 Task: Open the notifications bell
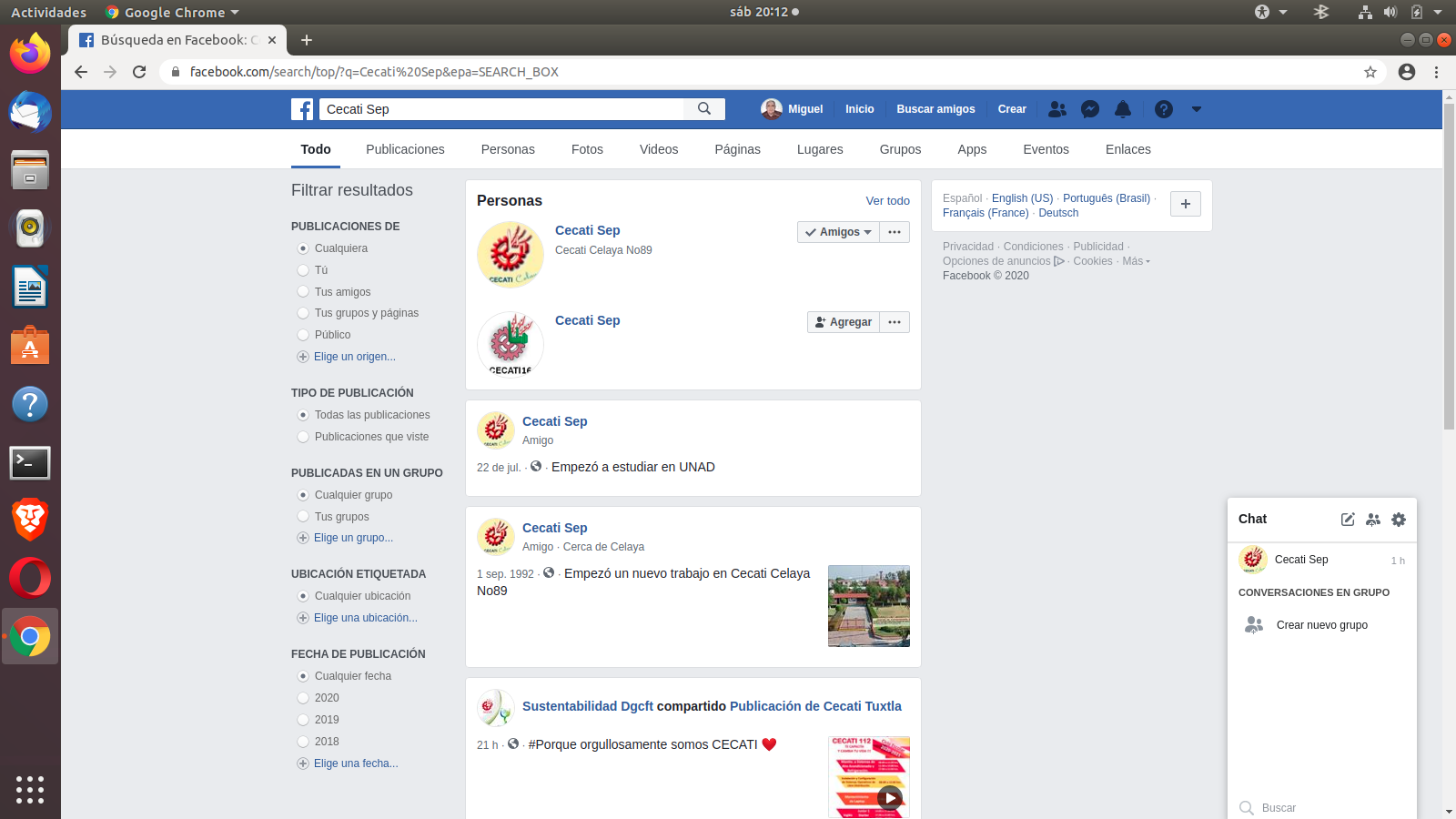click(1123, 109)
